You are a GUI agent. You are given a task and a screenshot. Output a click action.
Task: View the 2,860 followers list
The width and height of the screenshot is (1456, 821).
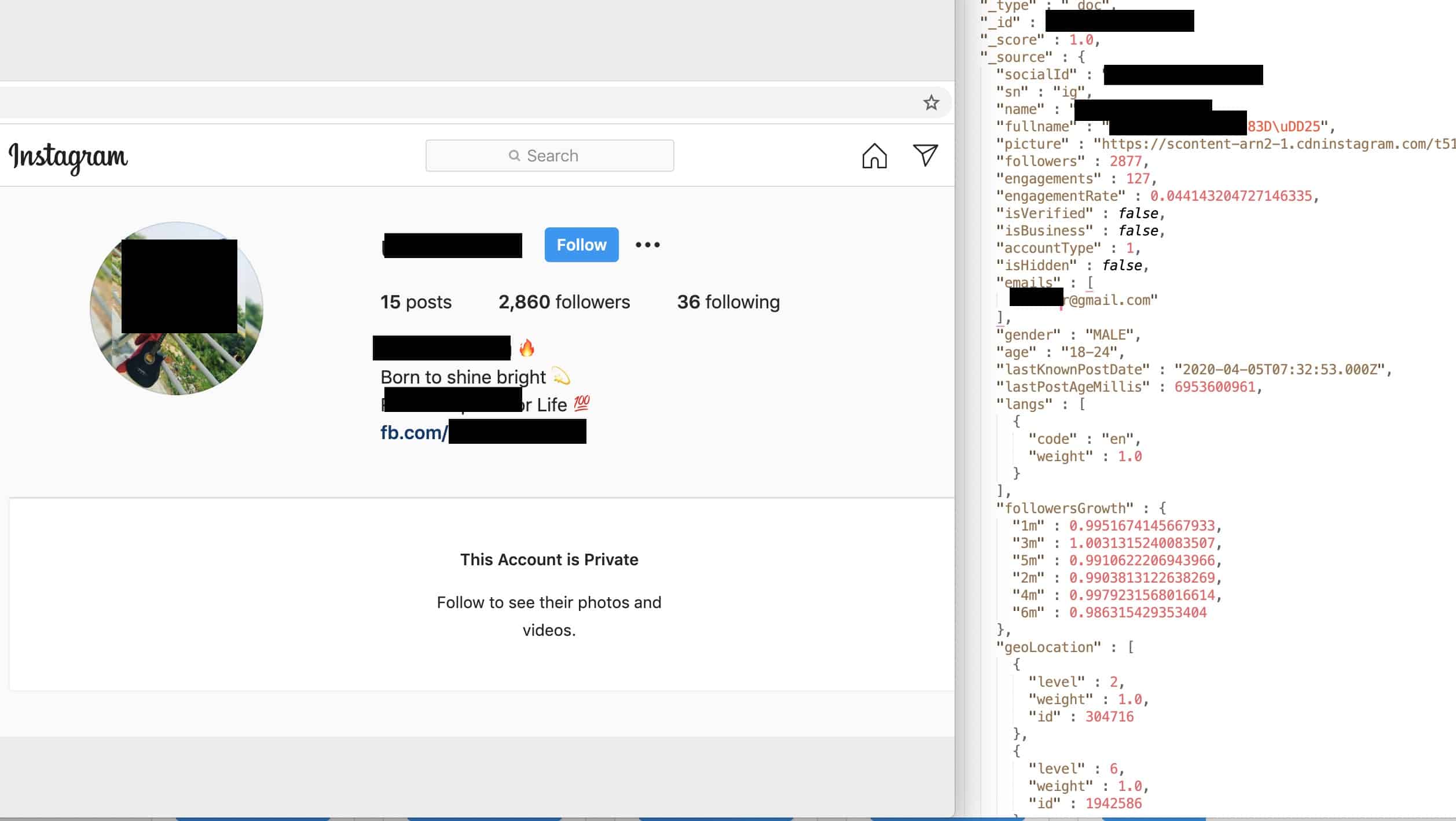click(564, 302)
